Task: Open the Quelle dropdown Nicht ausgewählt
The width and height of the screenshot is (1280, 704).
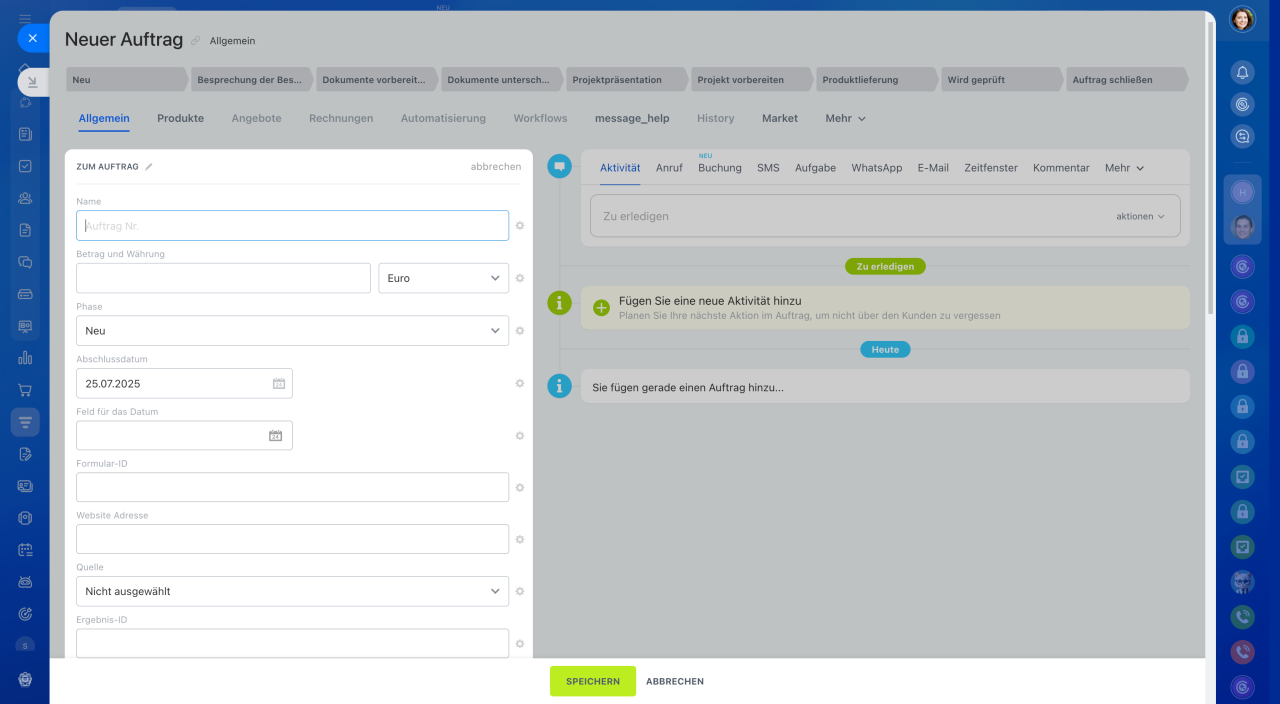Action: pos(292,591)
